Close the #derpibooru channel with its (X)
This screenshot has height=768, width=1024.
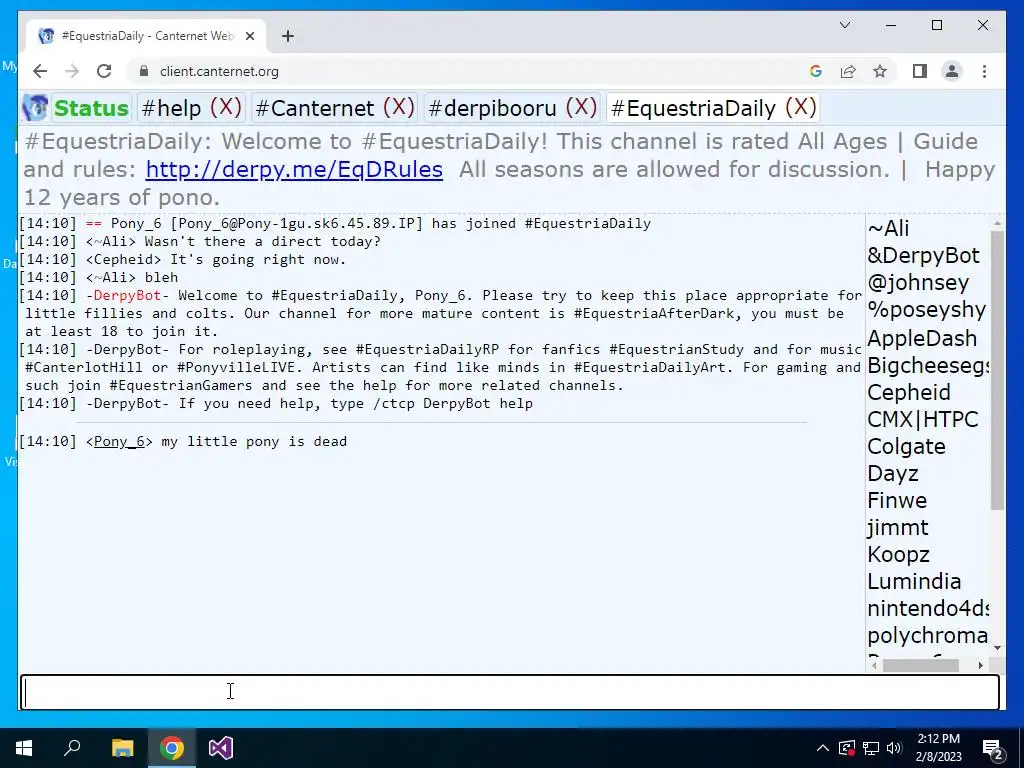[581, 106]
